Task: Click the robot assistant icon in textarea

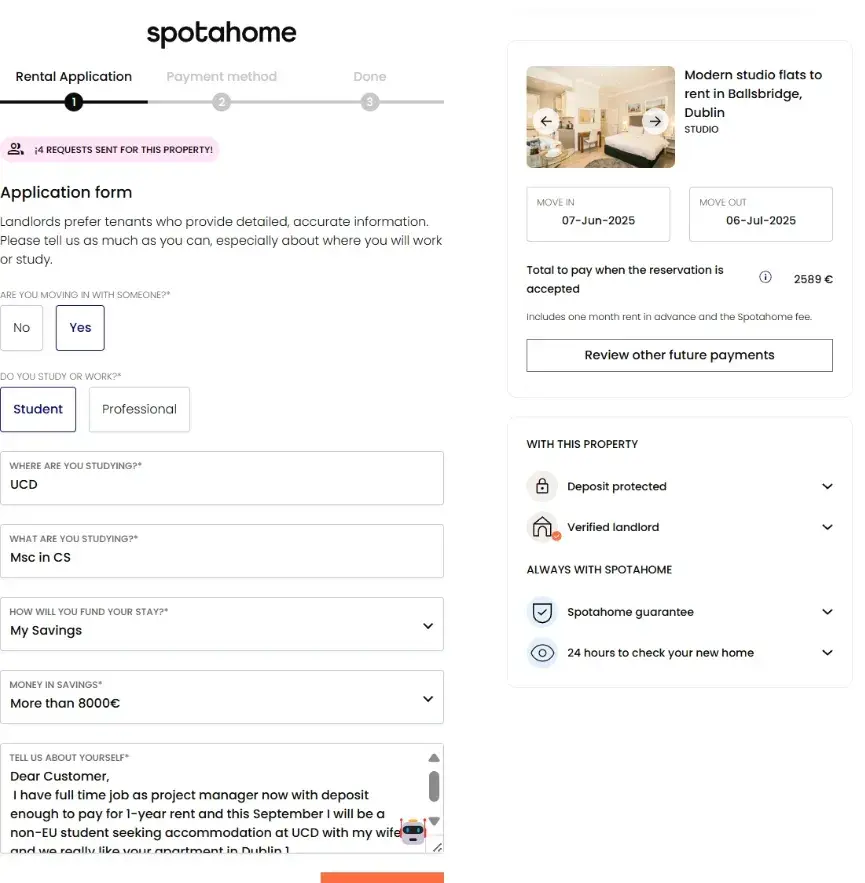Action: coord(413,830)
